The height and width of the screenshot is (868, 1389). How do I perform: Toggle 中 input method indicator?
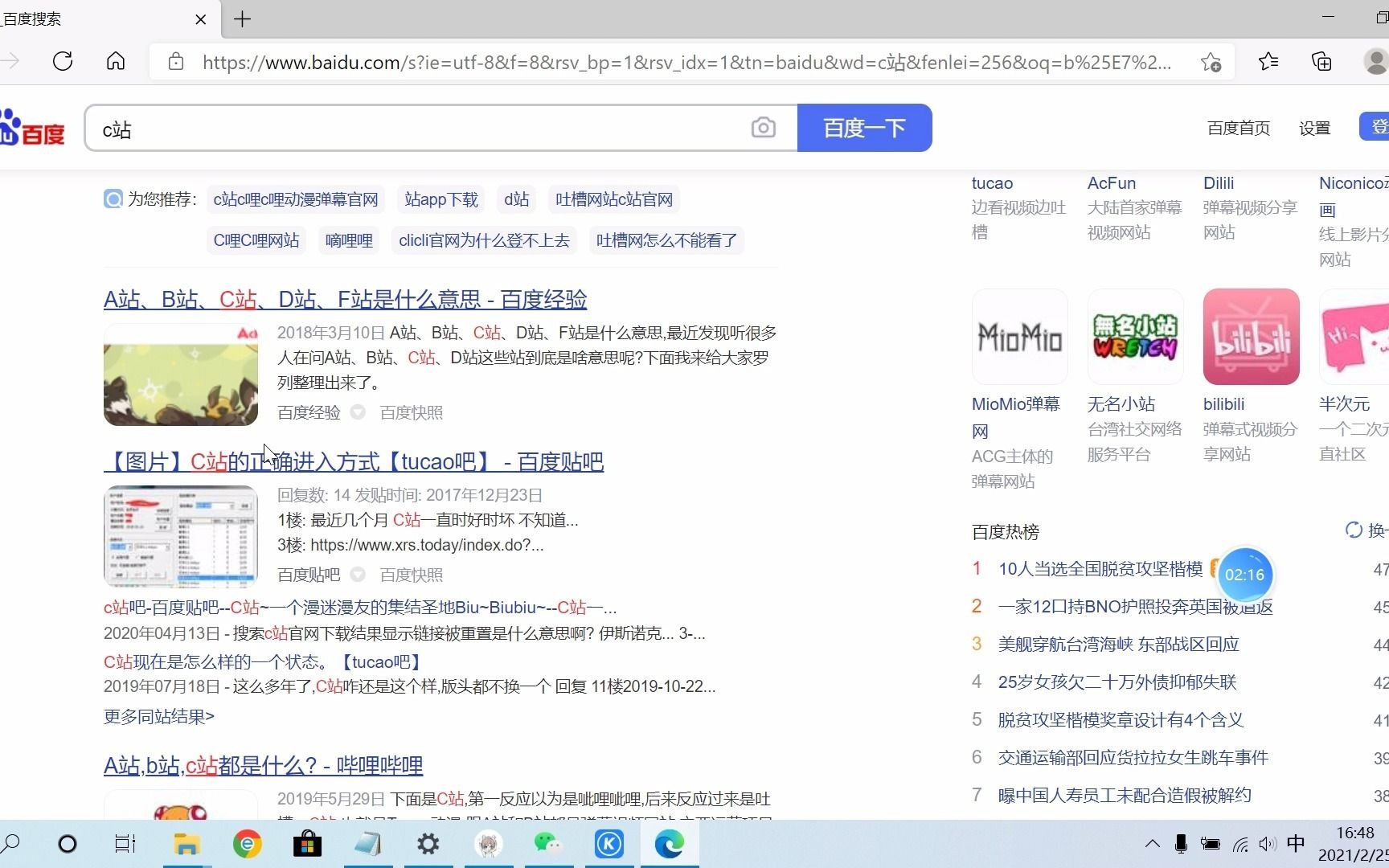point(1296,843)
